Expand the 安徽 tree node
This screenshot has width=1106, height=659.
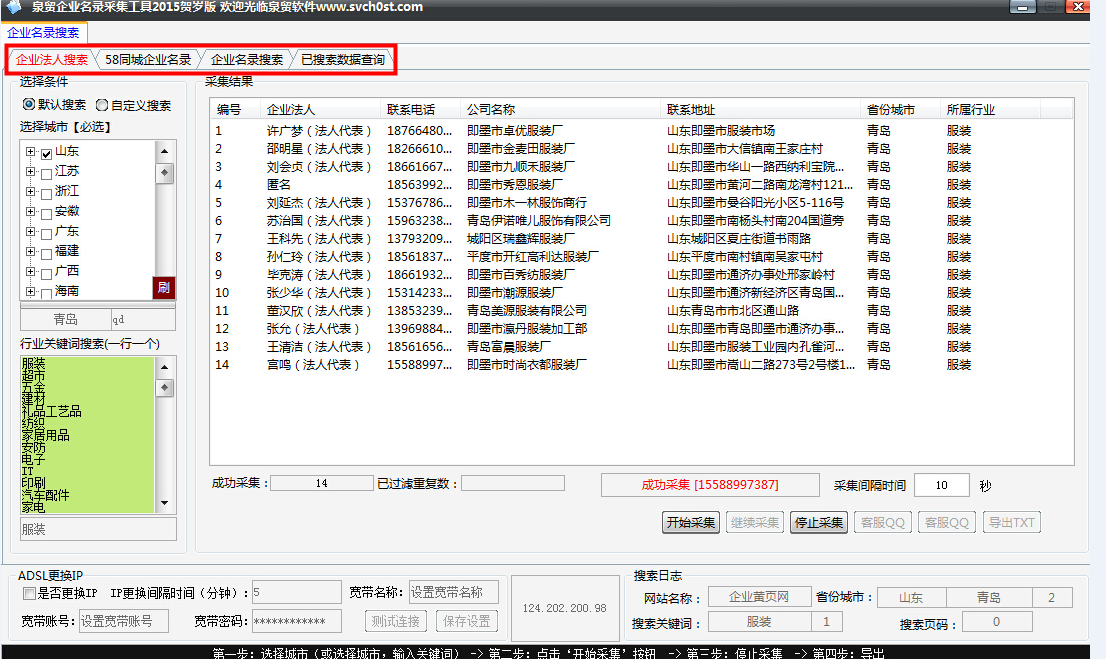point(30,212)
